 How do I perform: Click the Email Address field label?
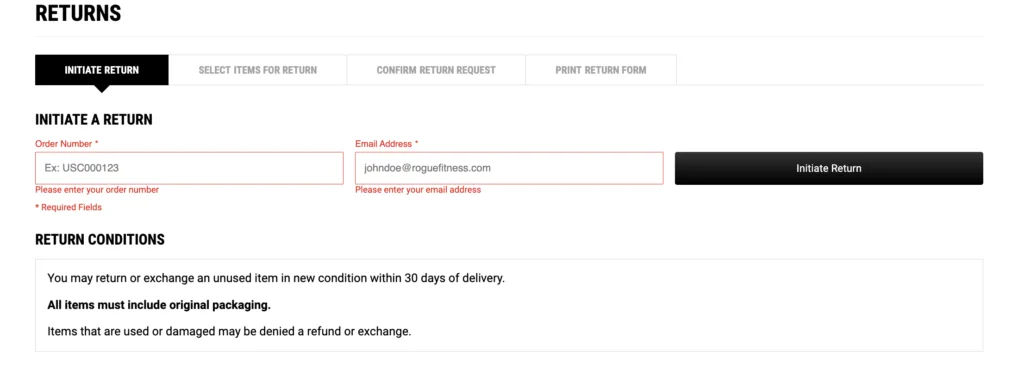[387, 144]
